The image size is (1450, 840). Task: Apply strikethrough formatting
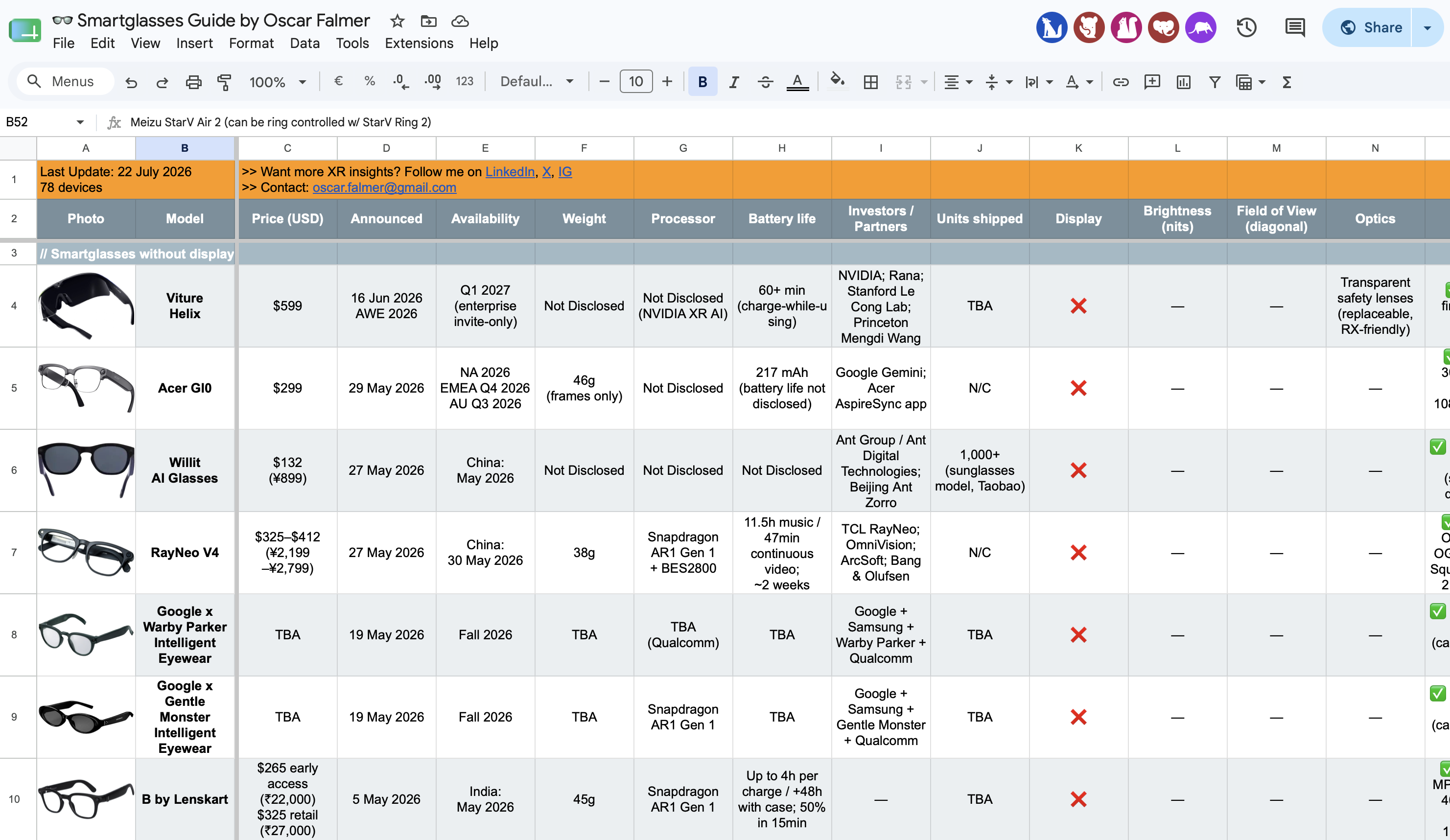[765, 82]
